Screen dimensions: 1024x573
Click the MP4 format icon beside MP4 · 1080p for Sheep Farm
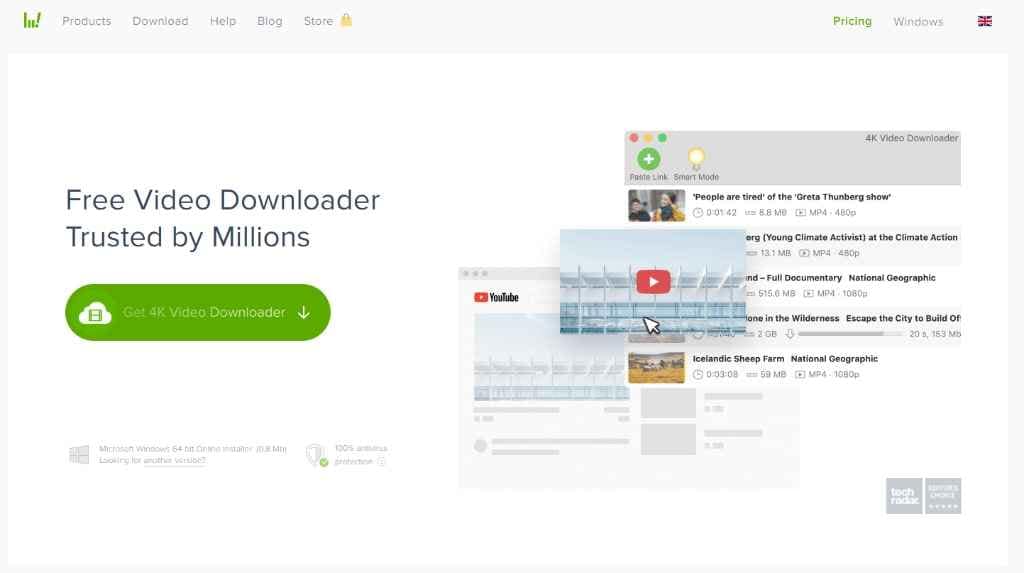800,374
